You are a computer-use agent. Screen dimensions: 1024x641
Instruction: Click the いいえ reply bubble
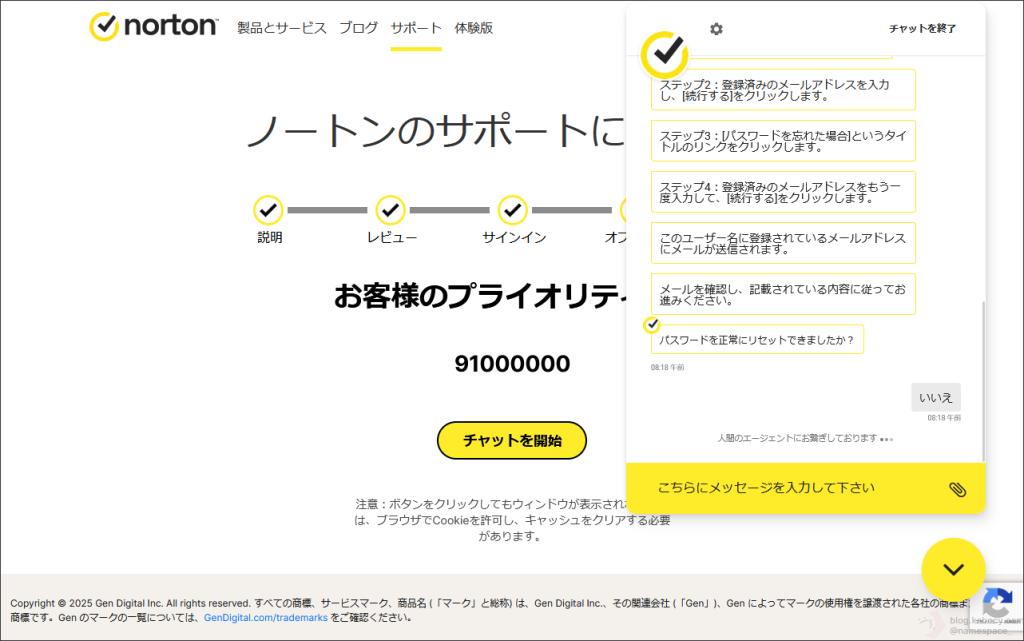935,397
